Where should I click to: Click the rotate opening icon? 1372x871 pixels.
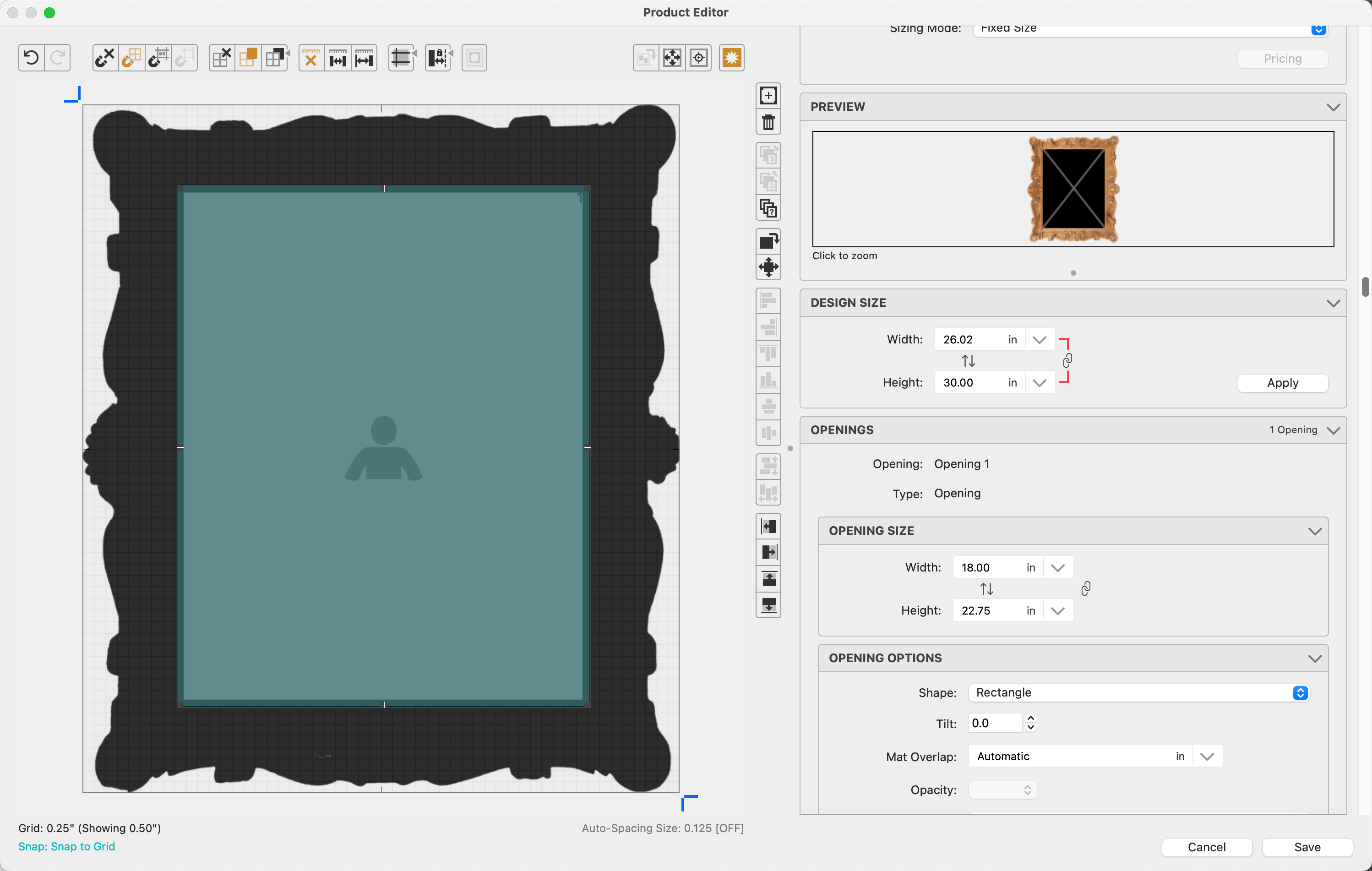768,241
